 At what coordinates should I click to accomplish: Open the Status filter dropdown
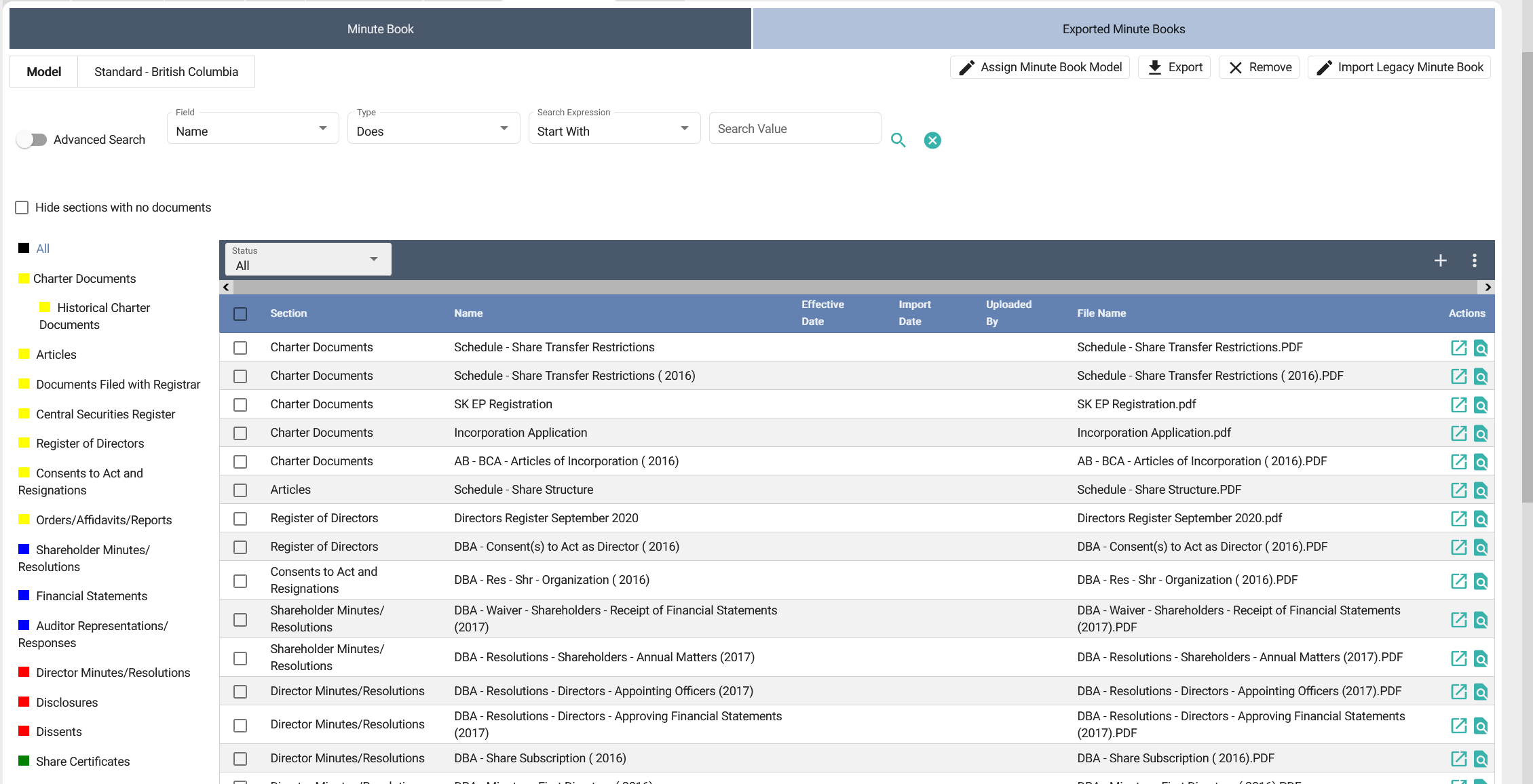tap(308, 260)
